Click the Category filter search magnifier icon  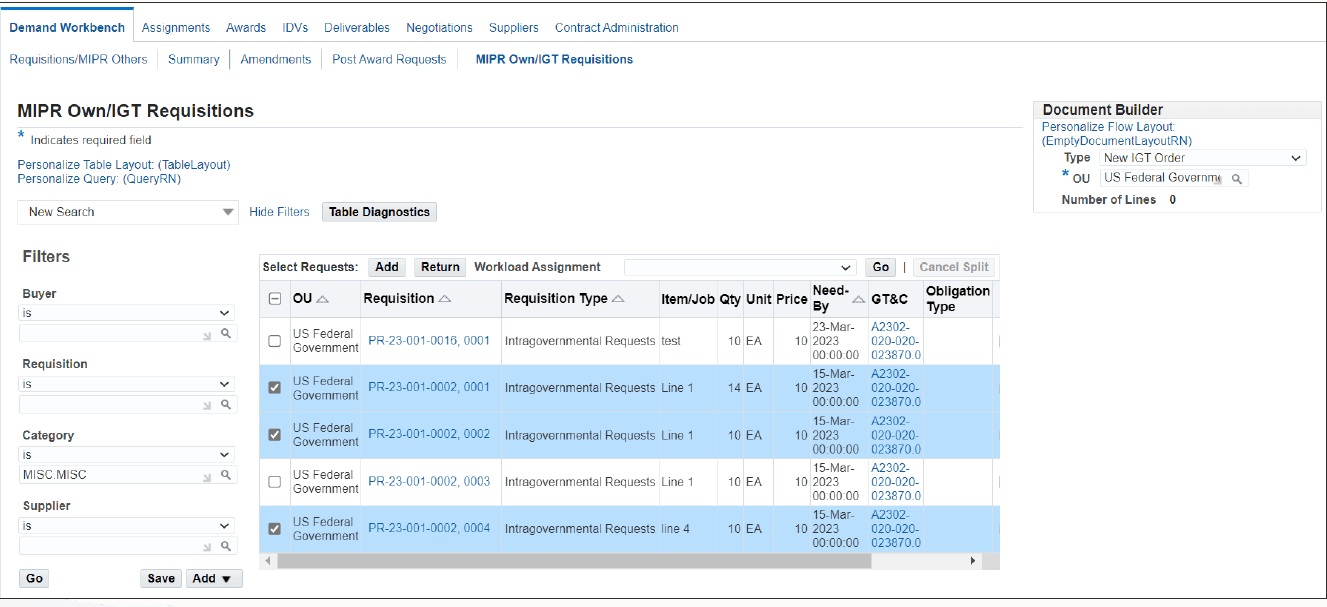pyautogui.click(x=226, y=475)
